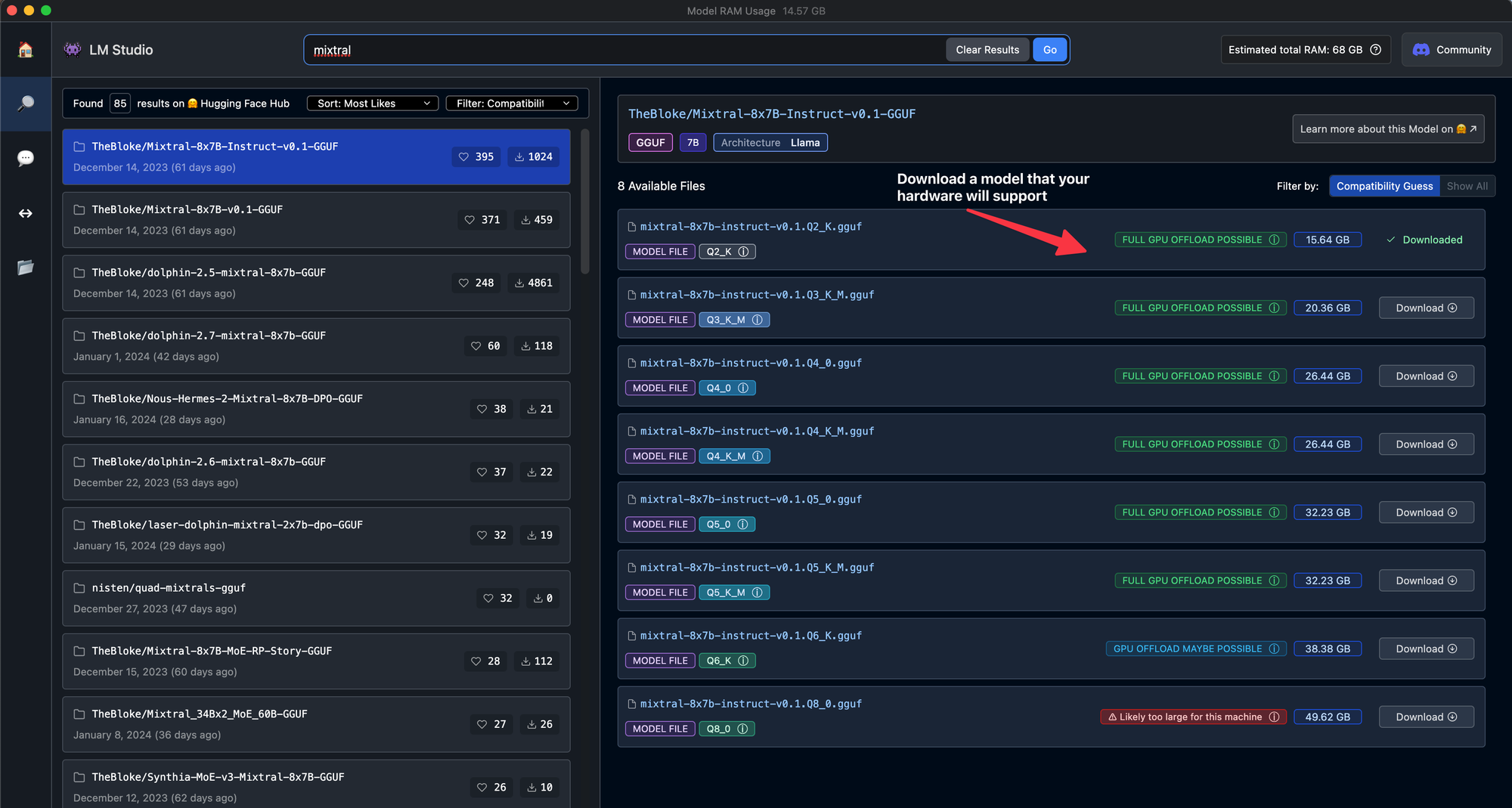This screenshot has height=808, width=1512.
Task: Clear the search results
Action: [x=987, y=50]
